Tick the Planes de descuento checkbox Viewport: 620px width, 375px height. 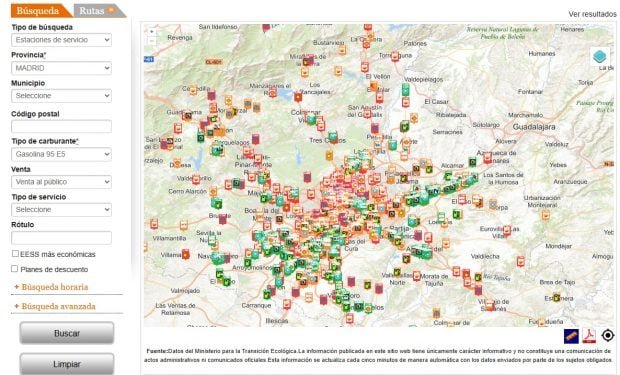click(15, 269)
